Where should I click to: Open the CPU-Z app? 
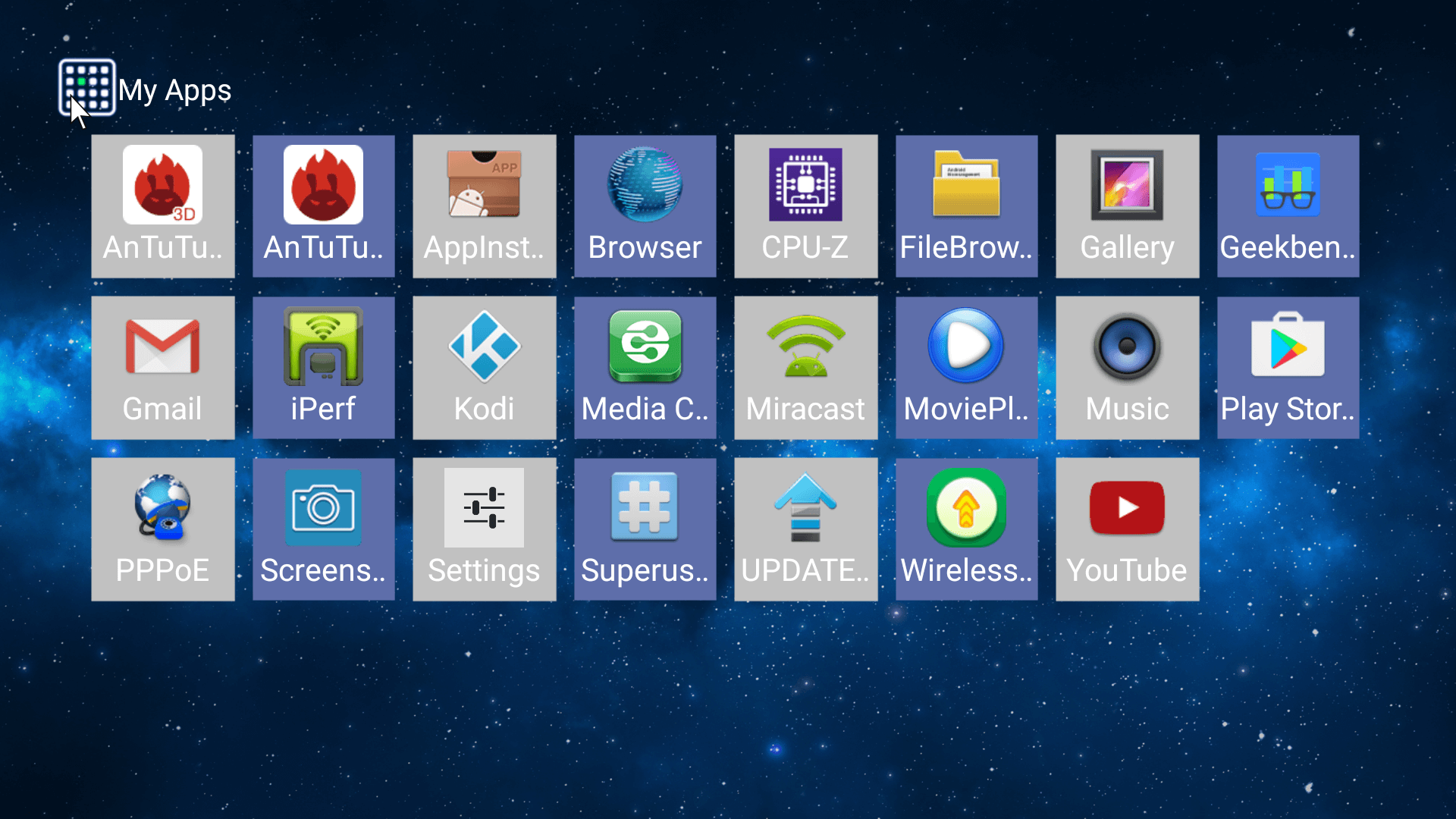805,206
